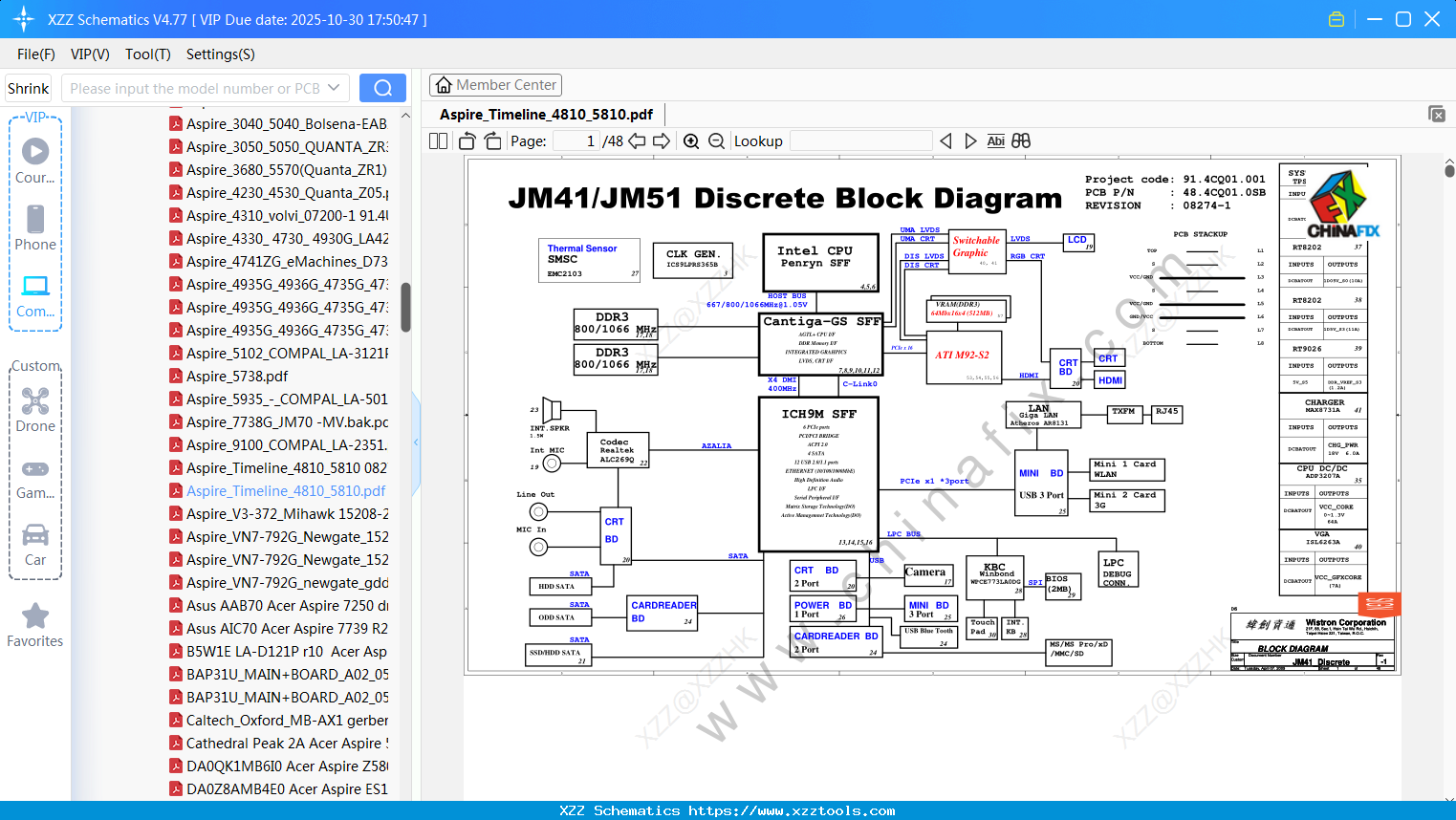The image size is (1456, 820).
Task: Rotate the page clockwise
Action: click(492, 140)
